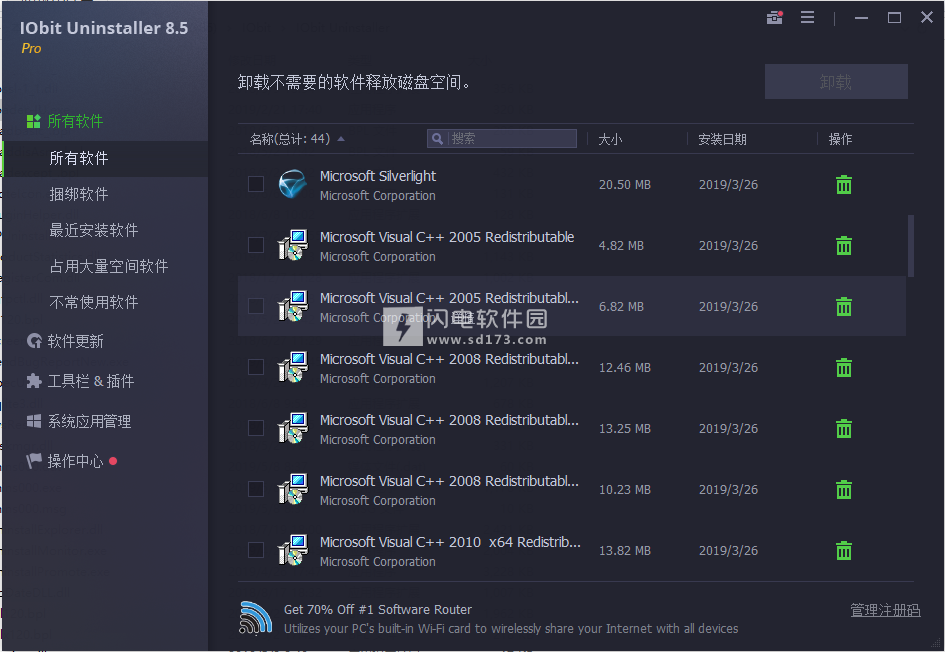The width and height of the screenshot is (945, 652).
Task: Check the box for Visual C++ 2010 x64
Action: [x=256, y=550]
